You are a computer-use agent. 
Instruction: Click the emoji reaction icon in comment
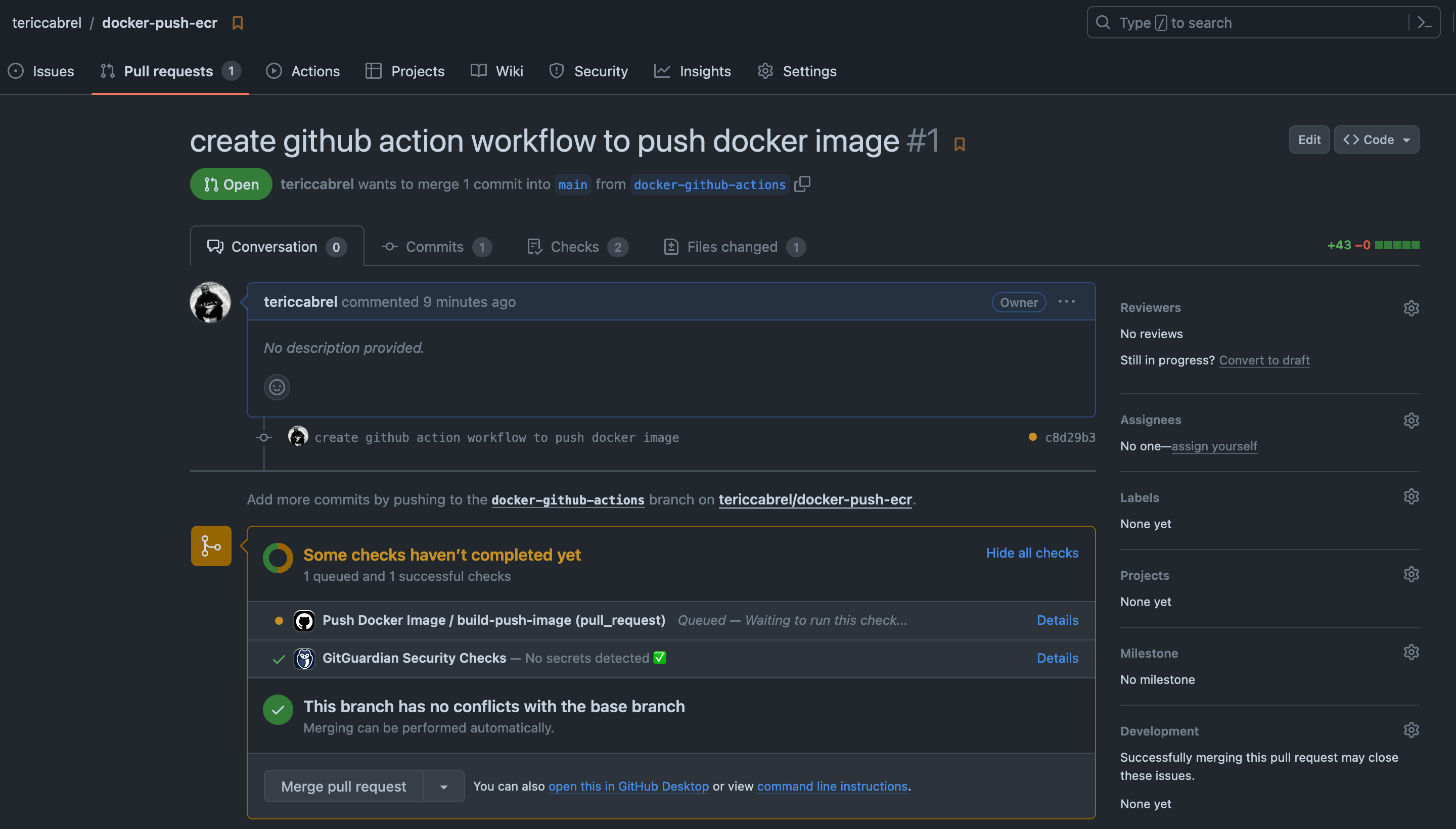coord(277,387)
